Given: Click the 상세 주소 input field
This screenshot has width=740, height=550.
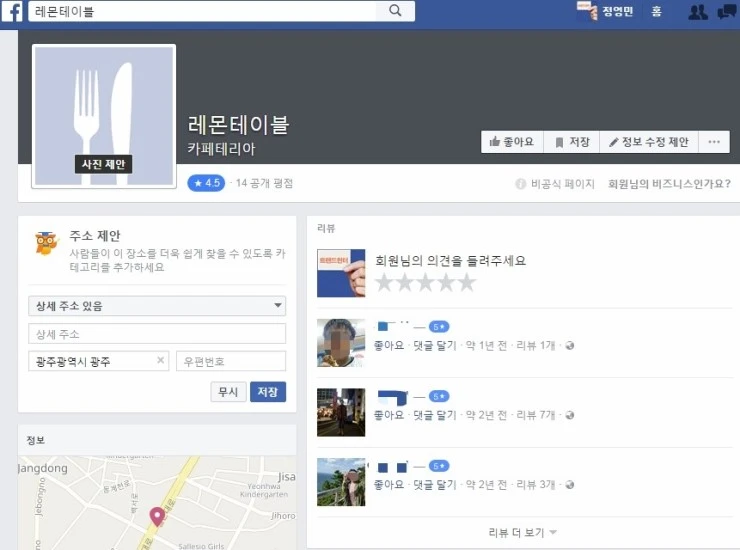Looking at the screenshot, I should click(x=157, y=334).
